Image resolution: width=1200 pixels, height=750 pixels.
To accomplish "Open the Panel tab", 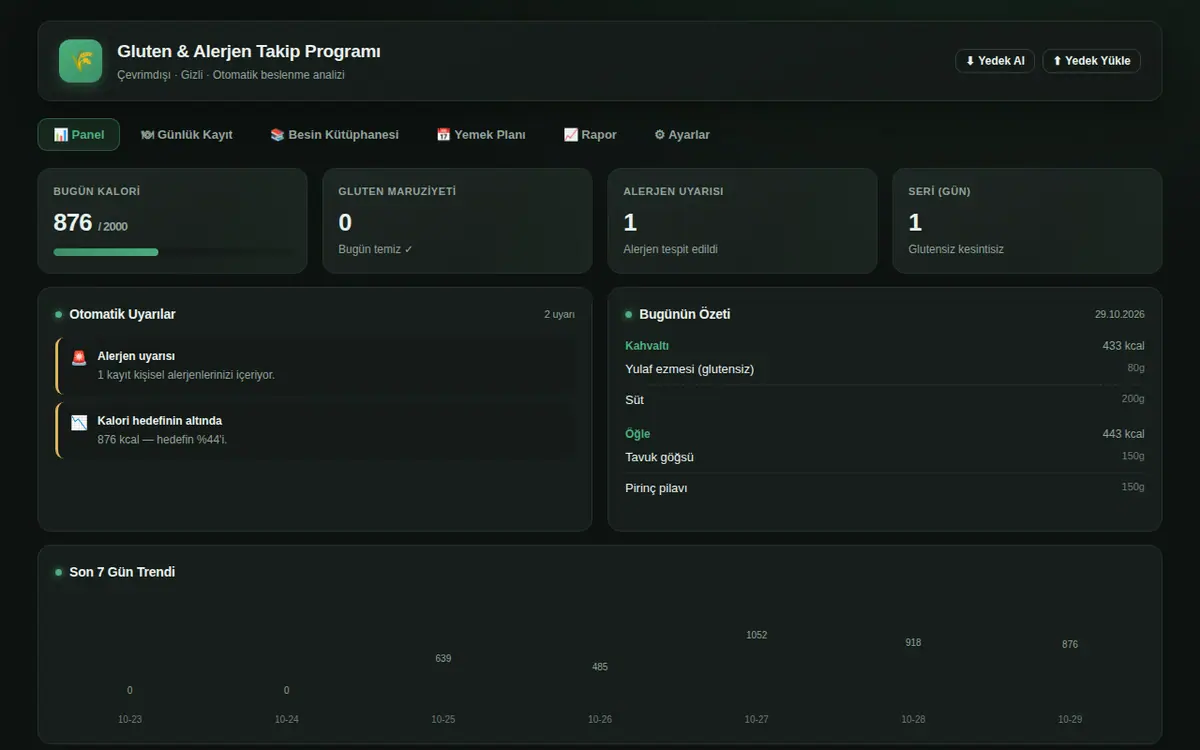I will coord(79,135).
